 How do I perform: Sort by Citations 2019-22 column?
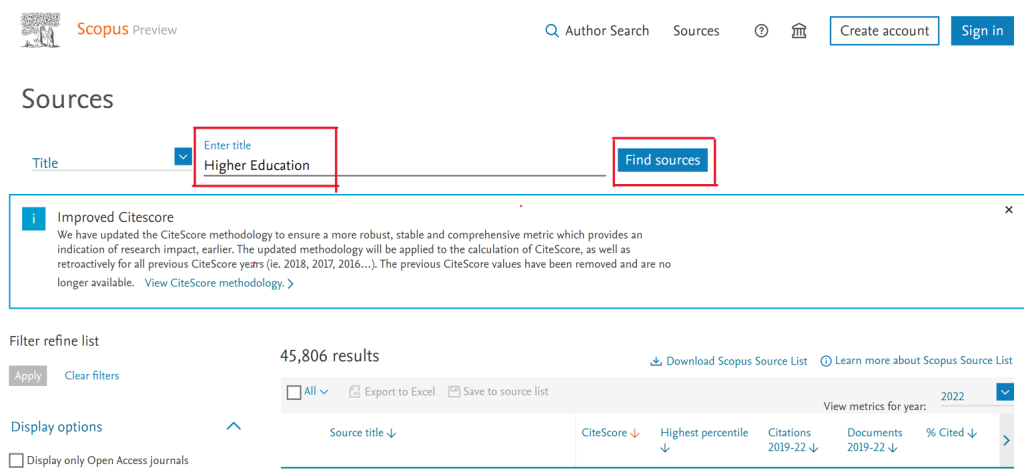[793, 439]
